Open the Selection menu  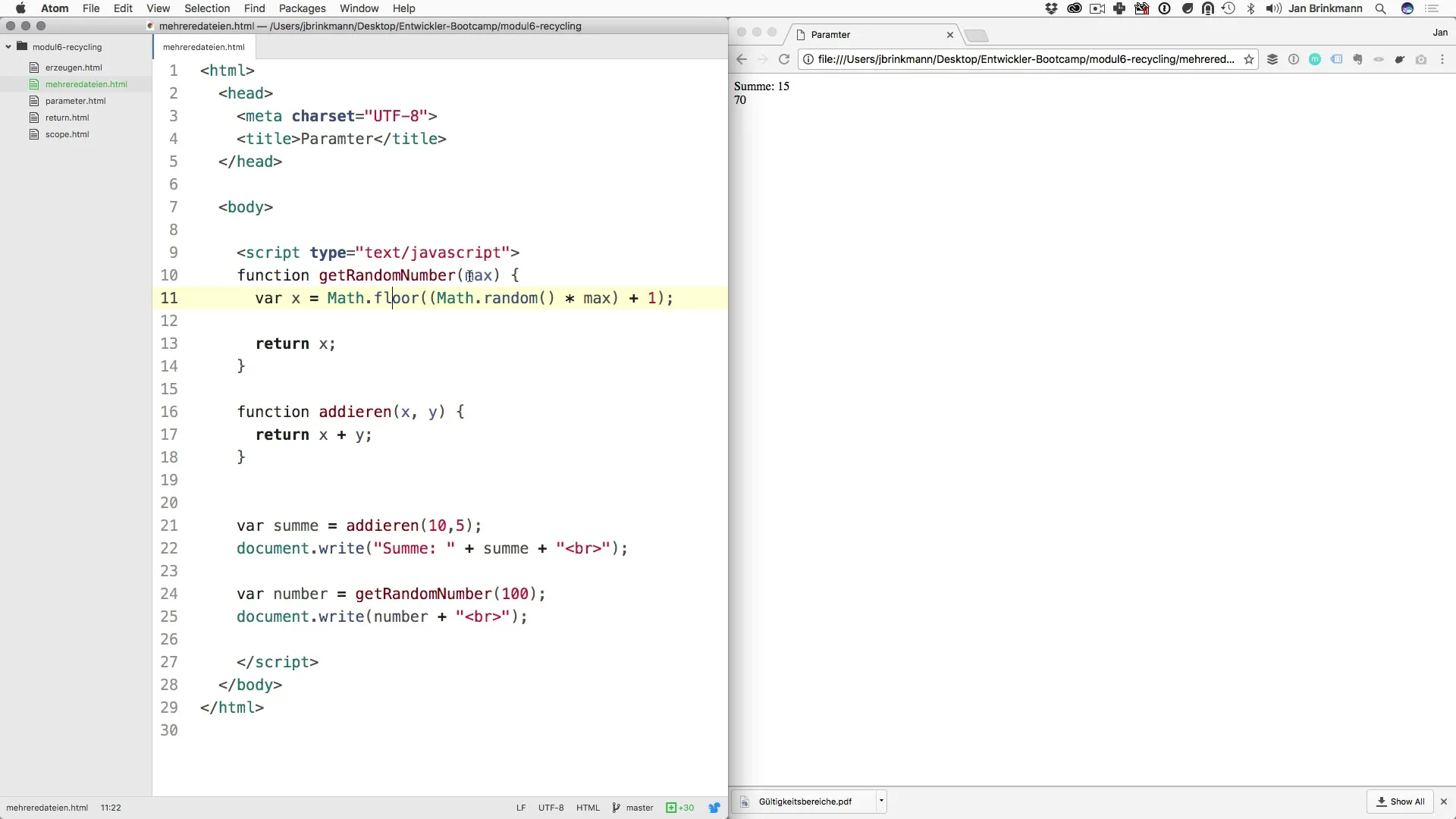(x=207, y=8)
